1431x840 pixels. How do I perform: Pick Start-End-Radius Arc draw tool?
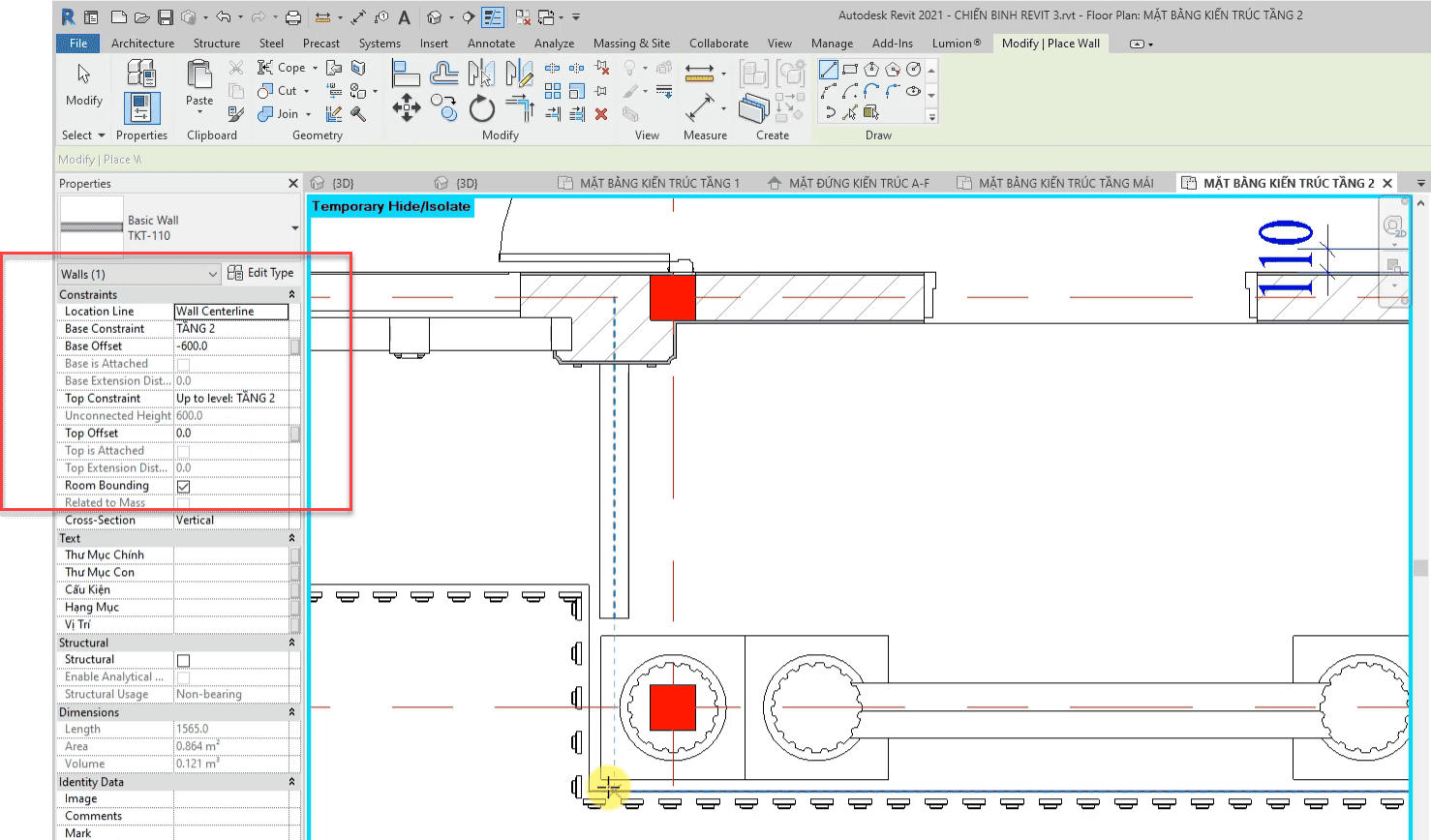point(829,91)
